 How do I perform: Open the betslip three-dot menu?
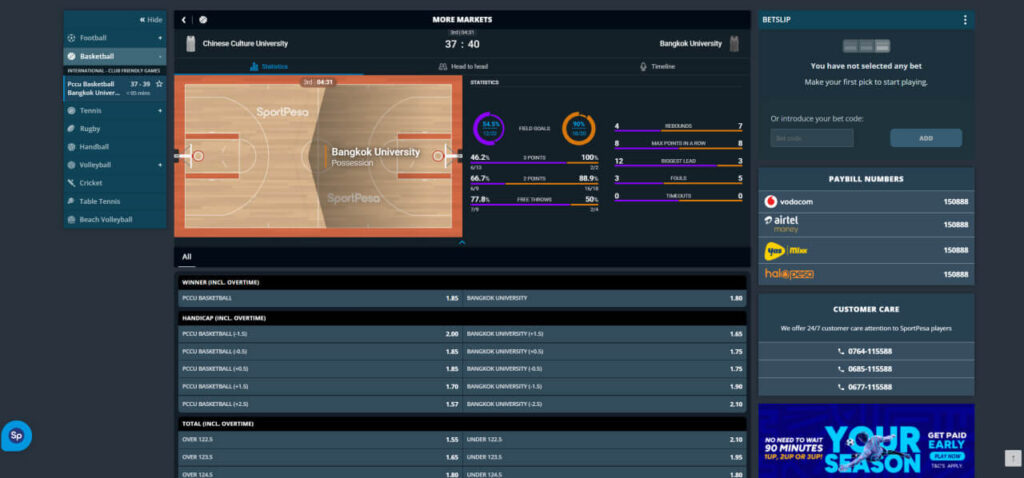pos(965,20)
